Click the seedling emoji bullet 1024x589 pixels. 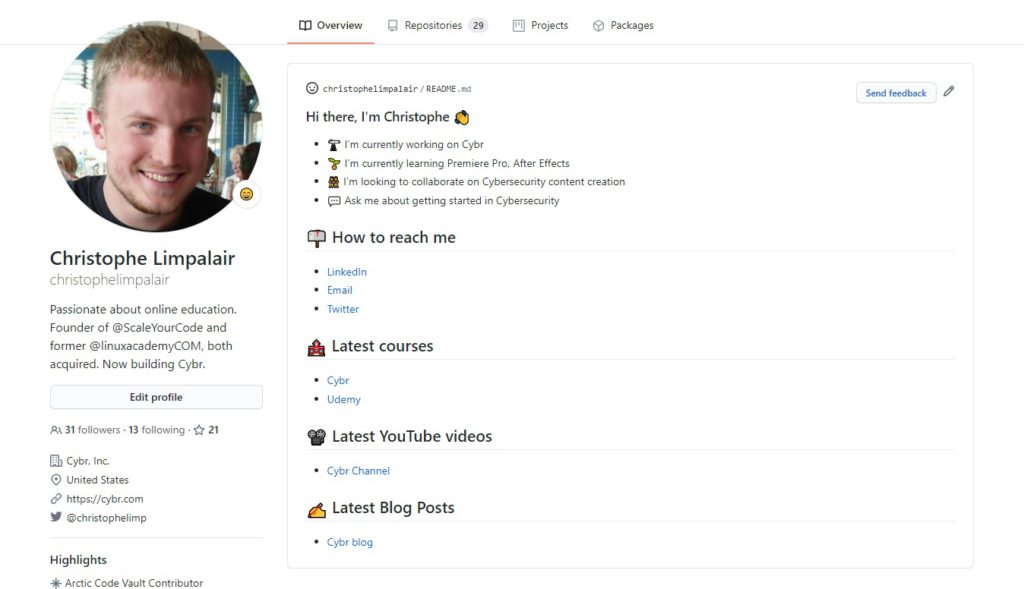[x=334, y=163]
